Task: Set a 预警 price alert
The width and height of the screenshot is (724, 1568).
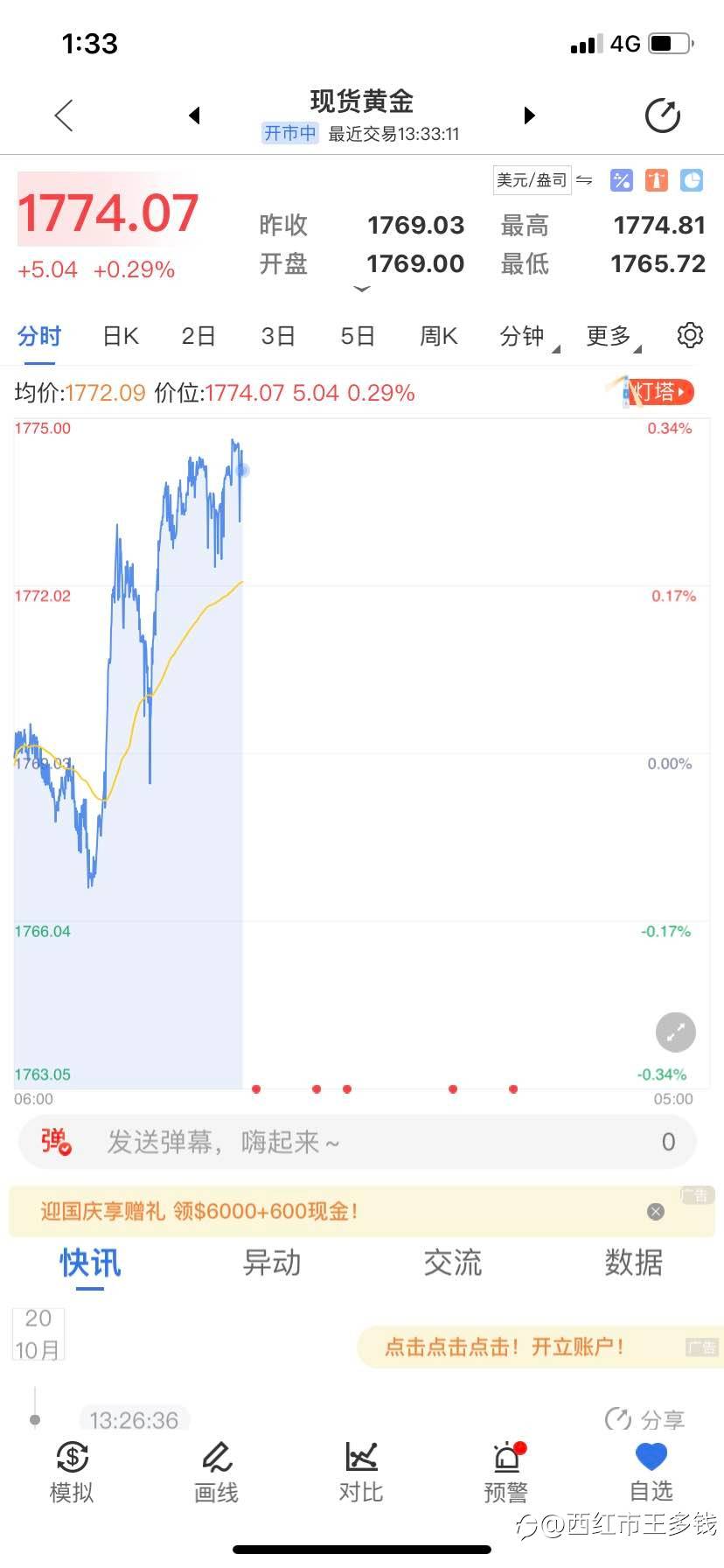Action: click(505, 1473)
